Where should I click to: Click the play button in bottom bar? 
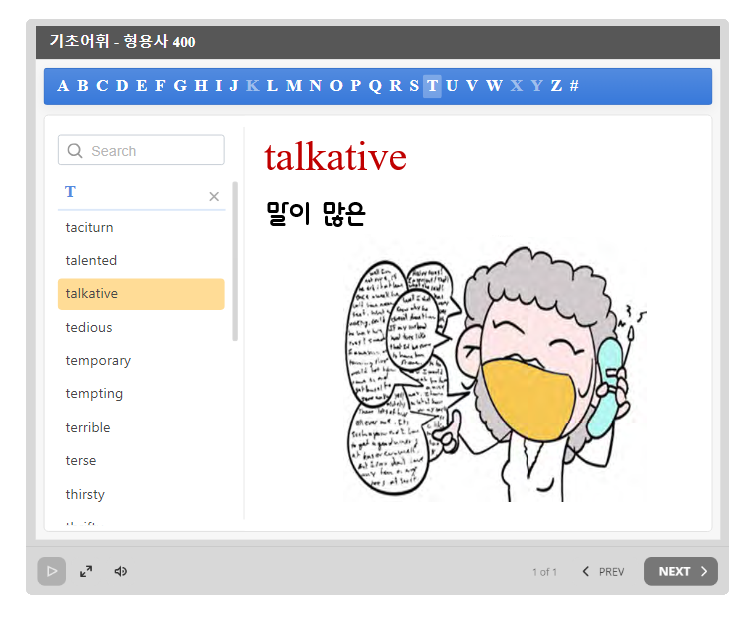(x=52, y=571)
